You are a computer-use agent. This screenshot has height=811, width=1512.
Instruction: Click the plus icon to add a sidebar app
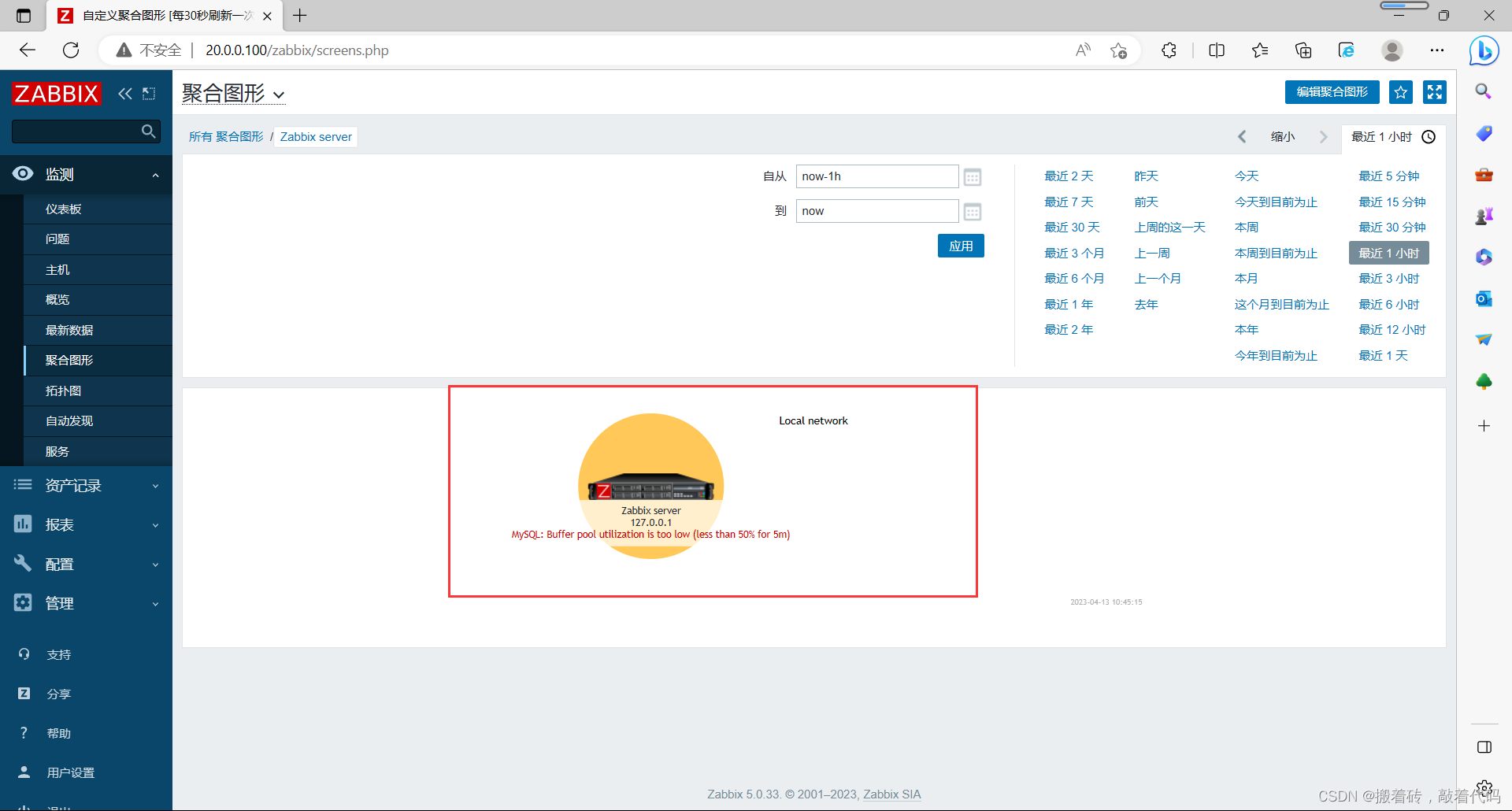[x=1484, y=426]
